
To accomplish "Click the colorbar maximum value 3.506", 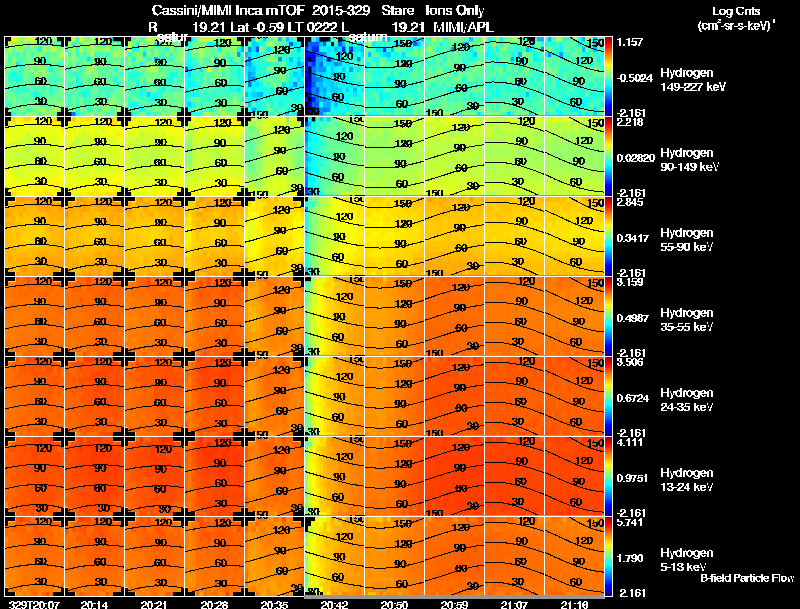I will [630, 362].
